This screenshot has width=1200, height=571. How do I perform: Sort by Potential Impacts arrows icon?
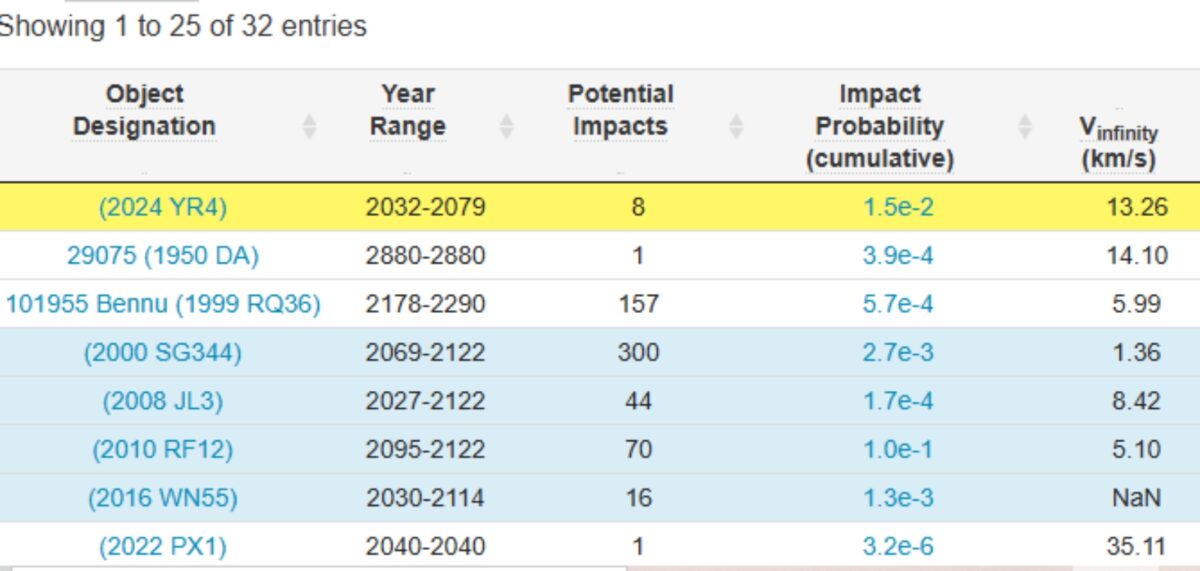[x=737, y=127]
